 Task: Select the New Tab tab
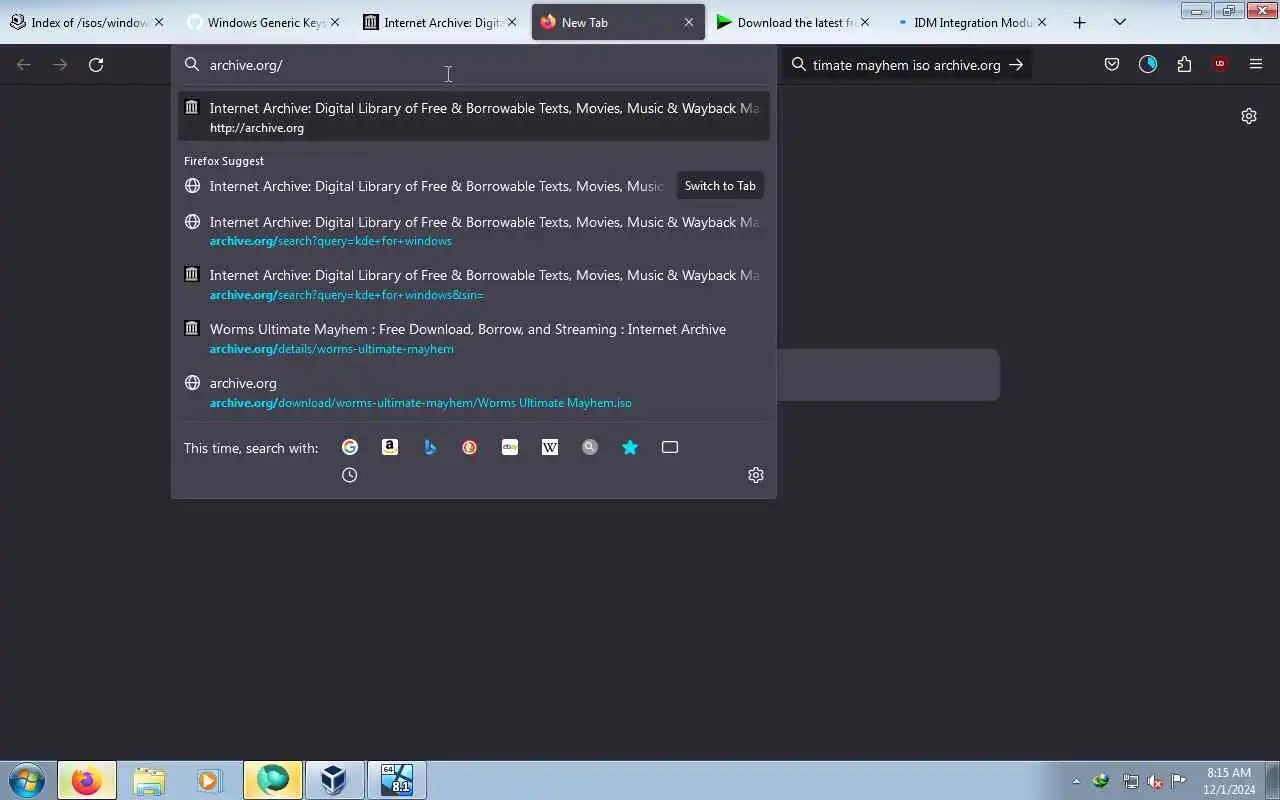coord(618,22)
